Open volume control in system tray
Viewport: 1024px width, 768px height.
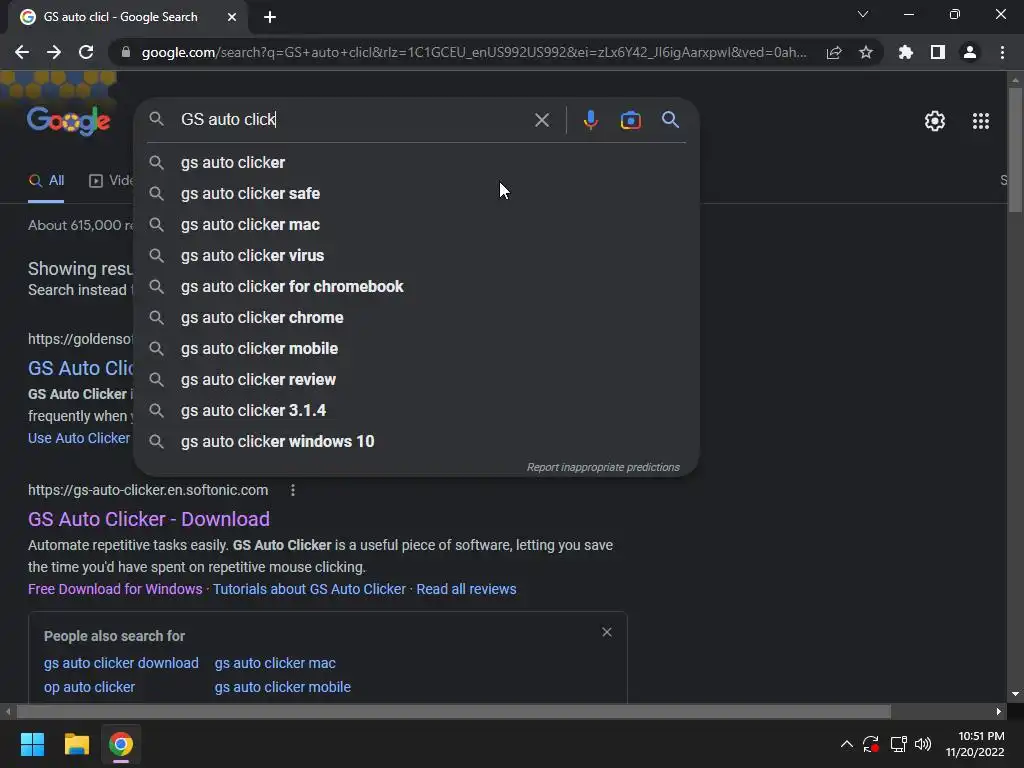pos(923,744)
